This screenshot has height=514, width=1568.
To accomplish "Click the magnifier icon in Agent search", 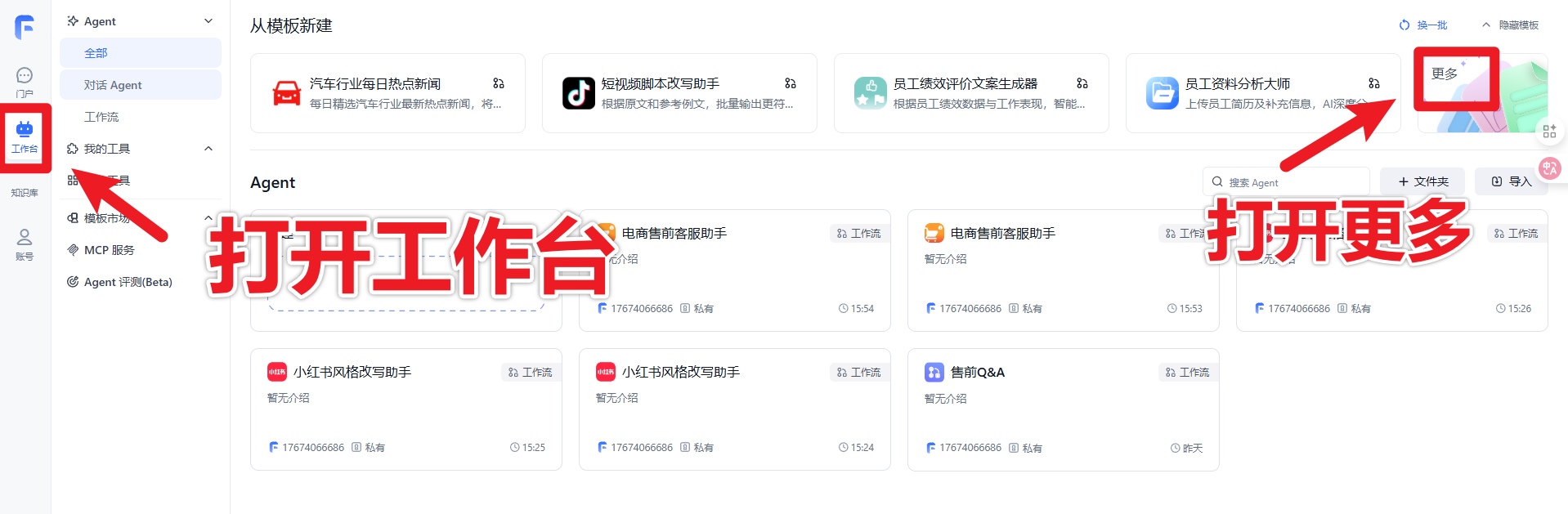I will (1217, 181).
